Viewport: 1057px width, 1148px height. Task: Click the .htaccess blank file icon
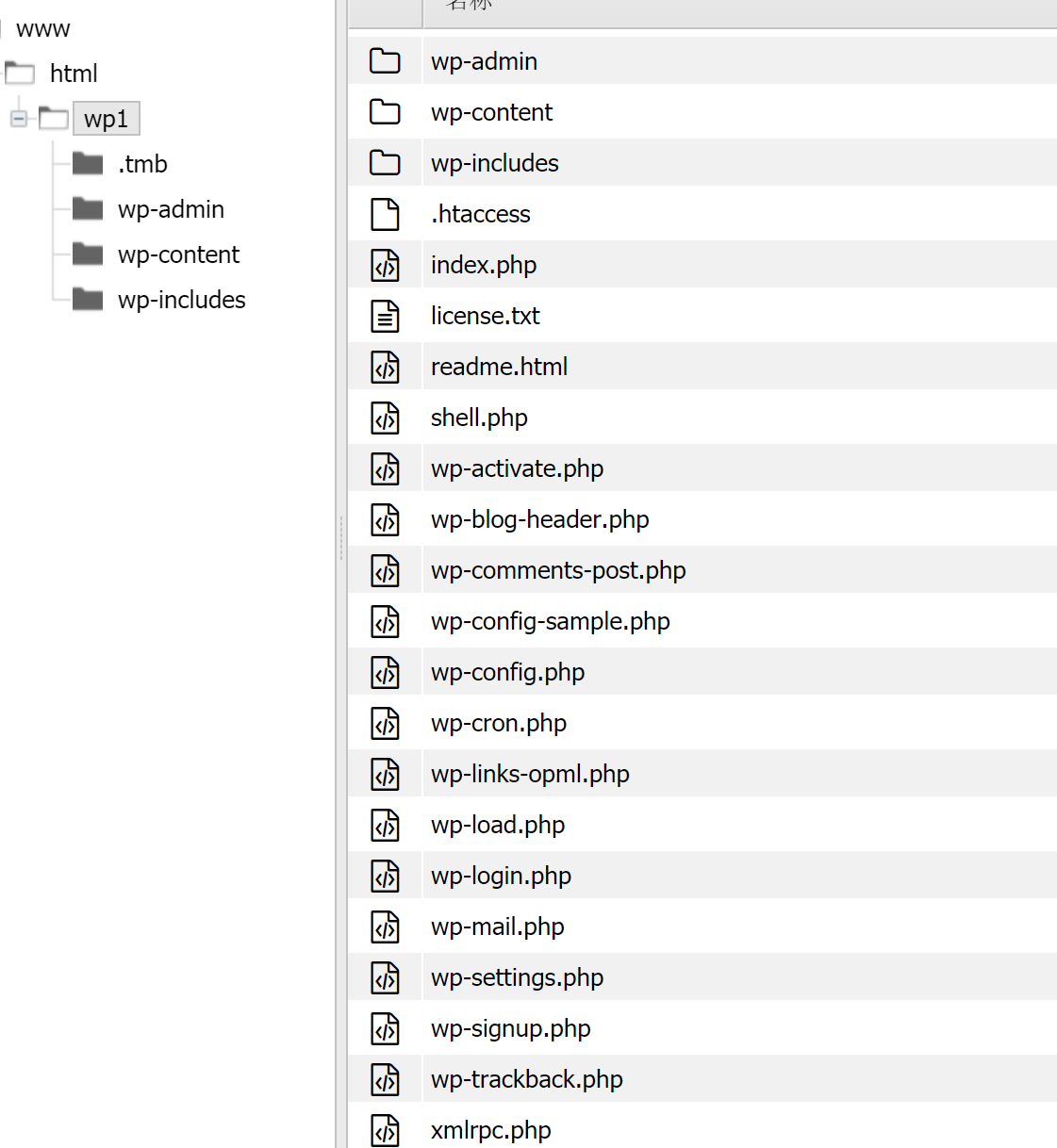385,214
